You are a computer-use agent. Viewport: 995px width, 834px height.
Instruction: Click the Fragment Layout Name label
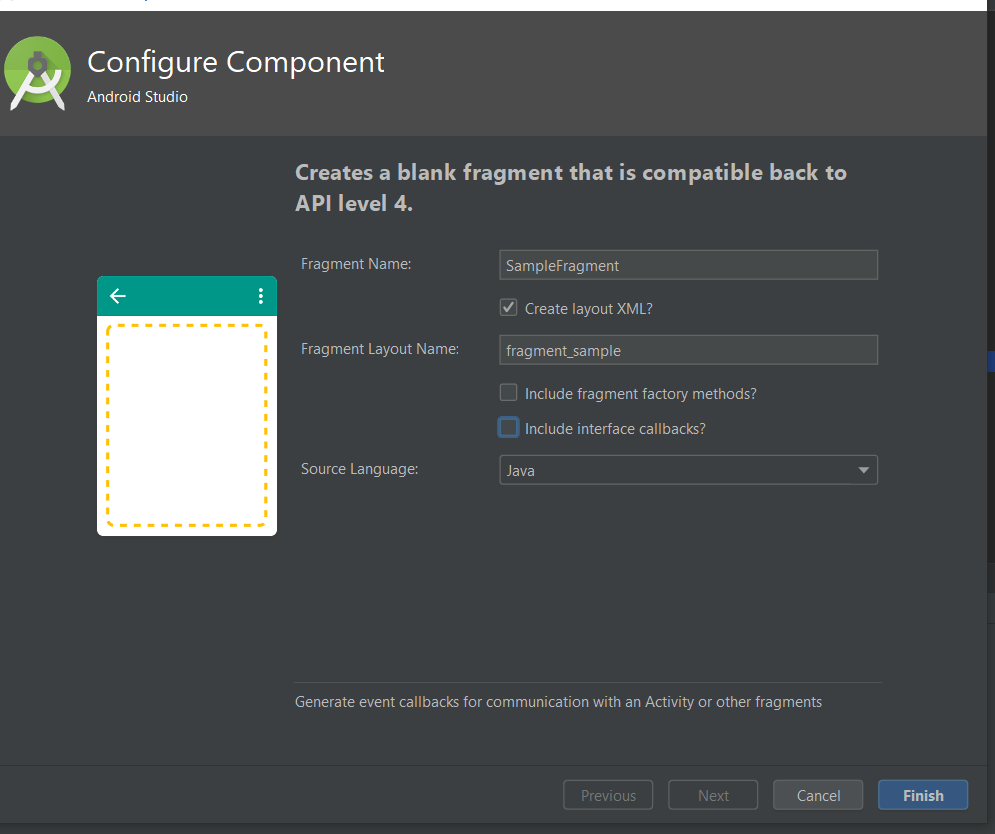[x=380, y=349]
